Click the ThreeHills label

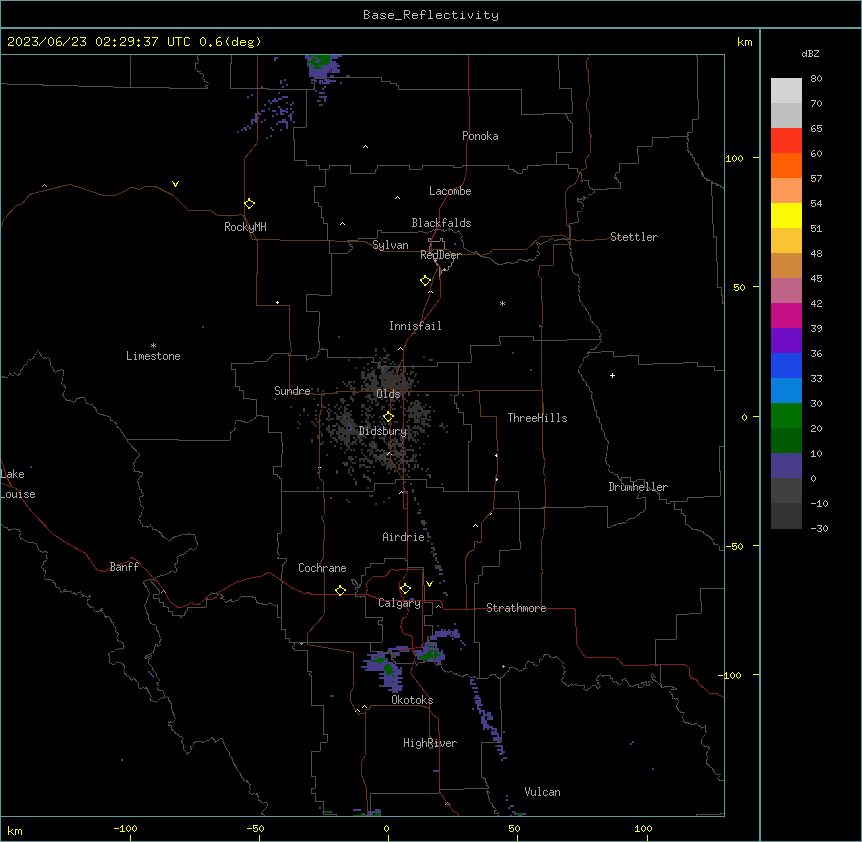538,418
